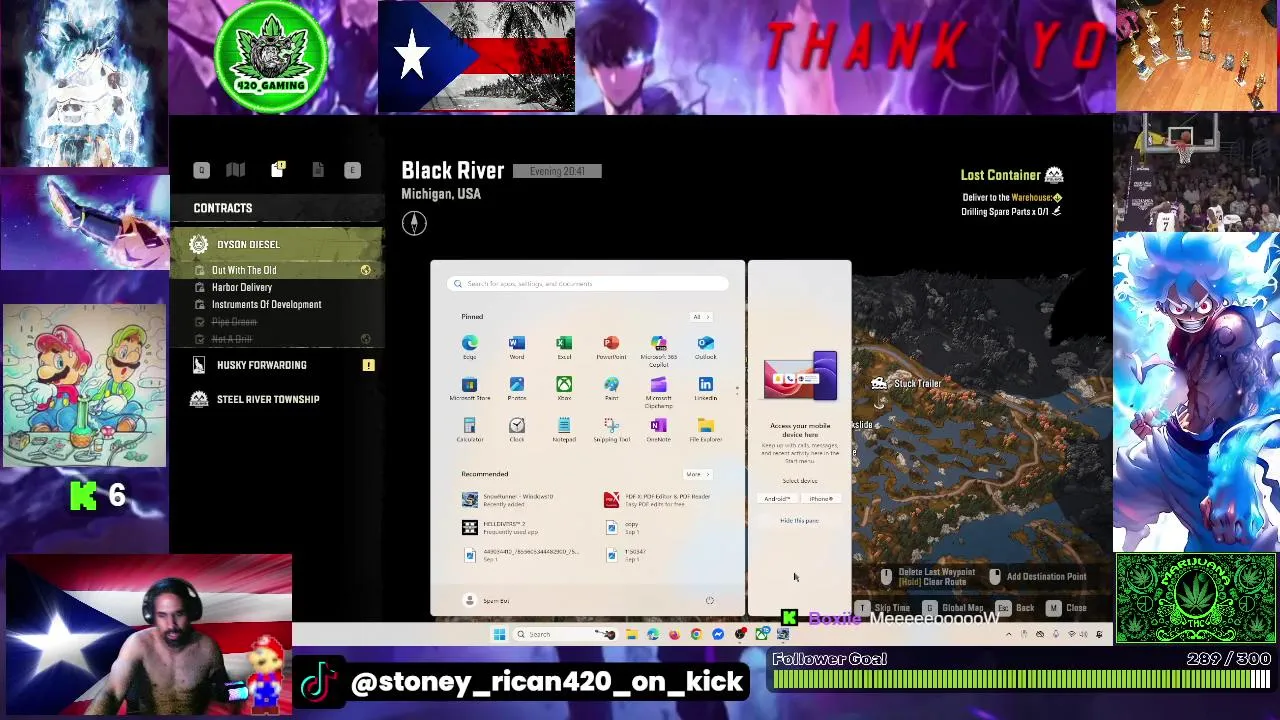The width and height of the screenshot is (1280, 720).
Task: Click the Wi-Fi icon in system tray
Action: point(1072,634)
